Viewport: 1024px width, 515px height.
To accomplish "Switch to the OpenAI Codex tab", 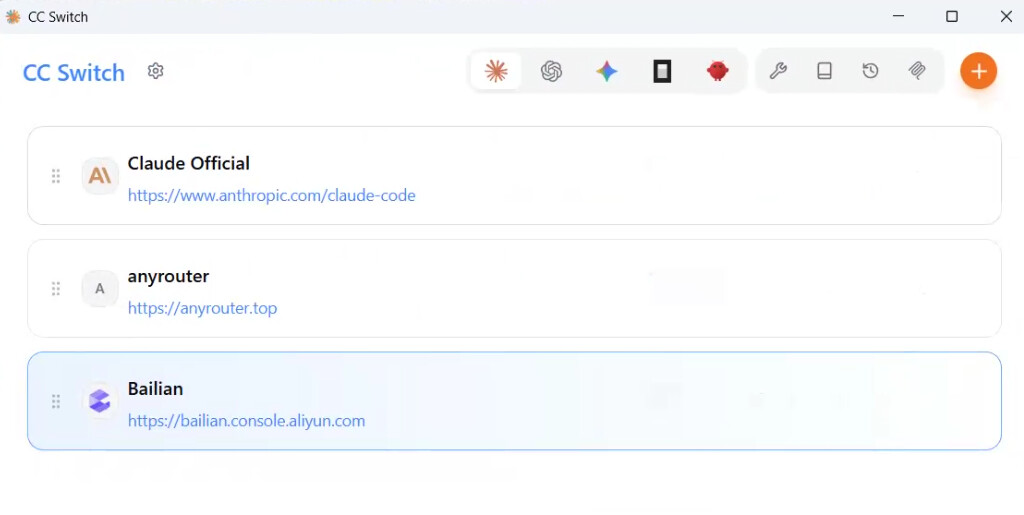I will point(551,70).
